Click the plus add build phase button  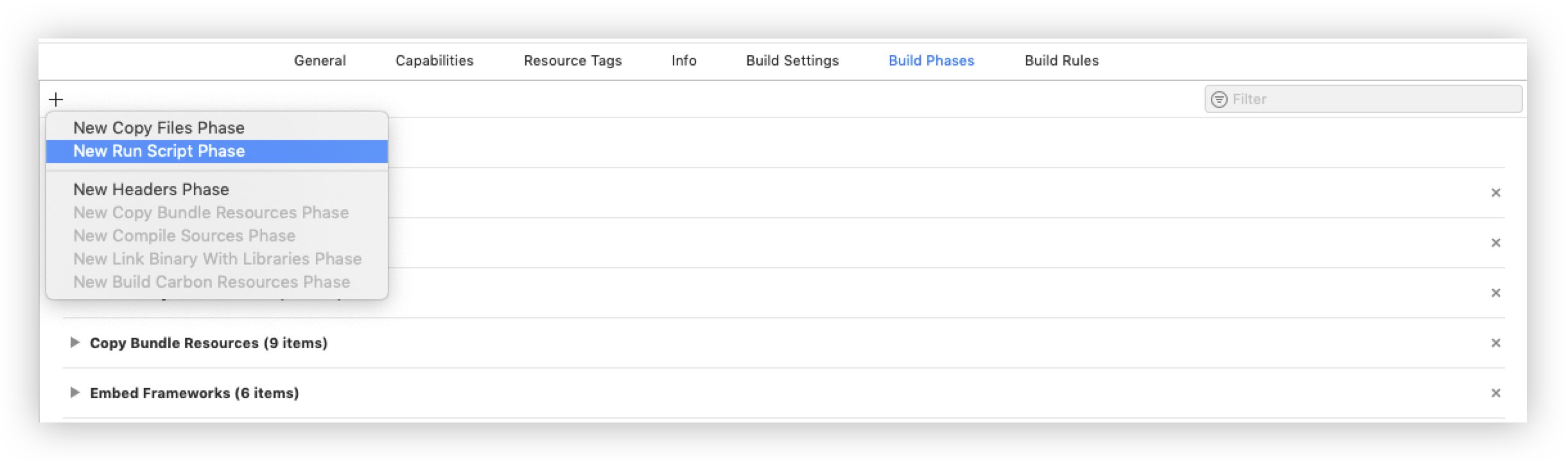point(56,100)
